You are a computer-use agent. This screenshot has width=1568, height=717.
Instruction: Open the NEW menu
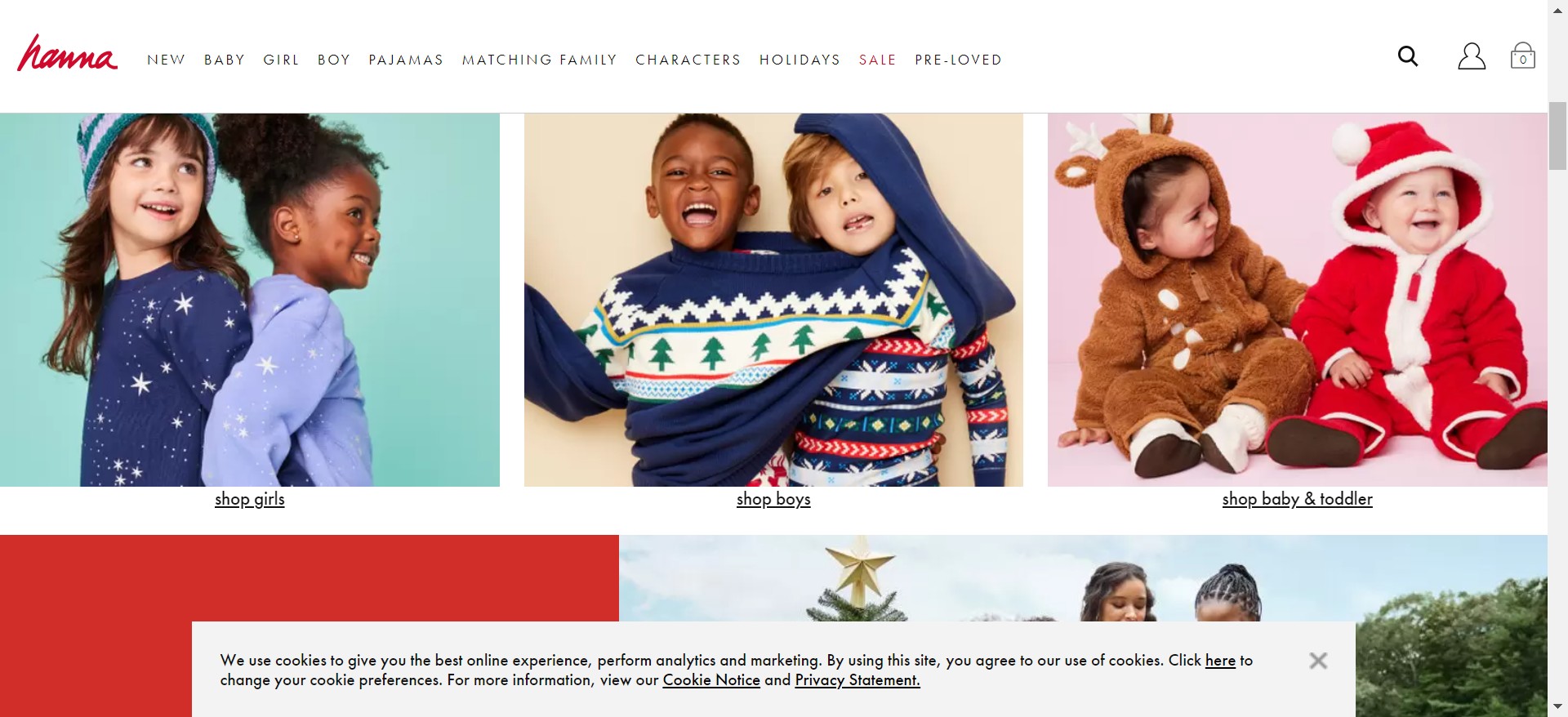click(x=167, y=60)
